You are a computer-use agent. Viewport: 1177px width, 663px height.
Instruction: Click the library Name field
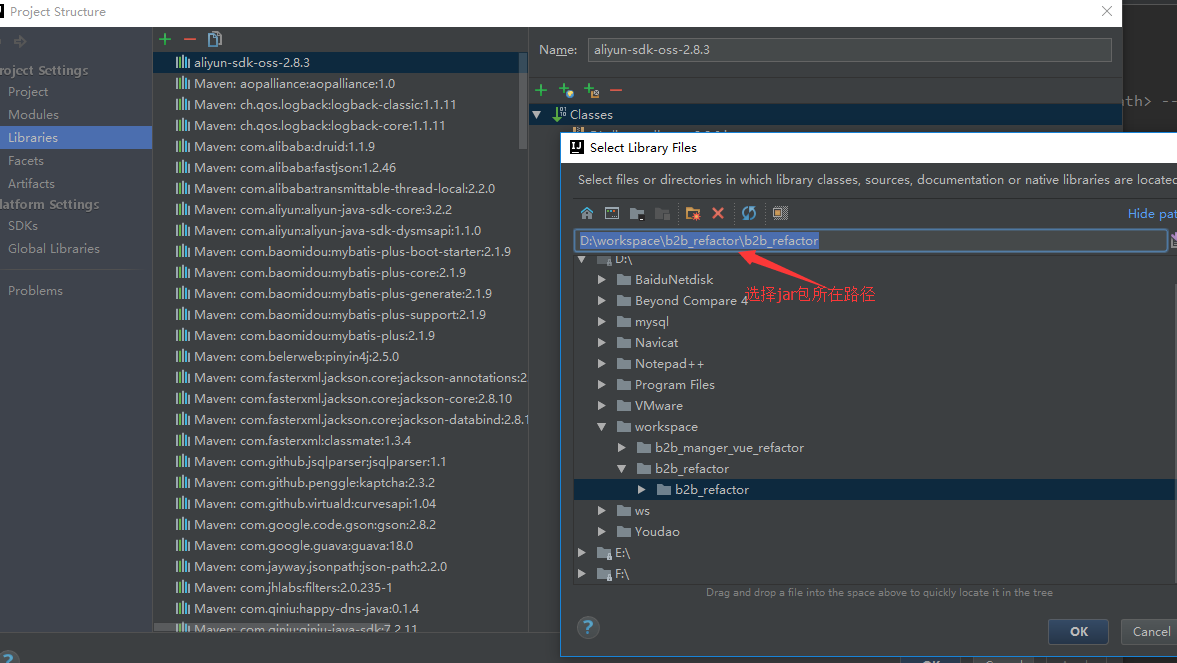point(849,50)
